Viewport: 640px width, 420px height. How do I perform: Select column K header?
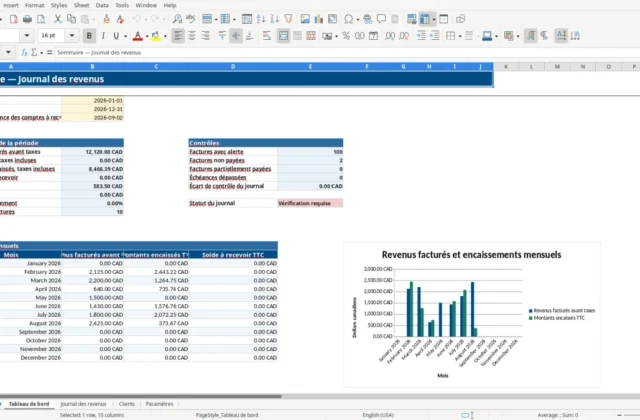(x=506, y=67)
